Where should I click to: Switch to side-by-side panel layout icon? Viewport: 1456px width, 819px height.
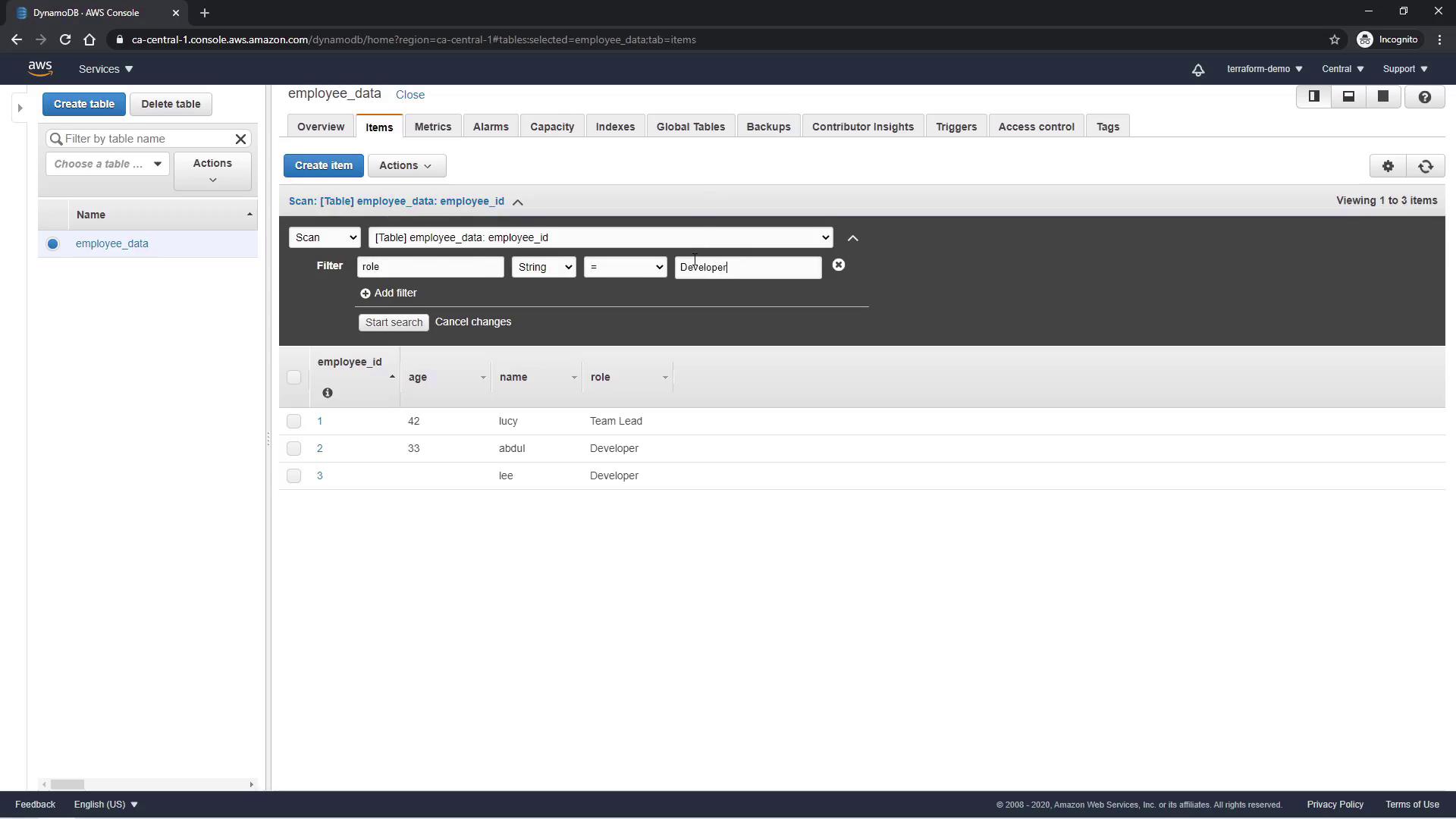[1313, 97]
